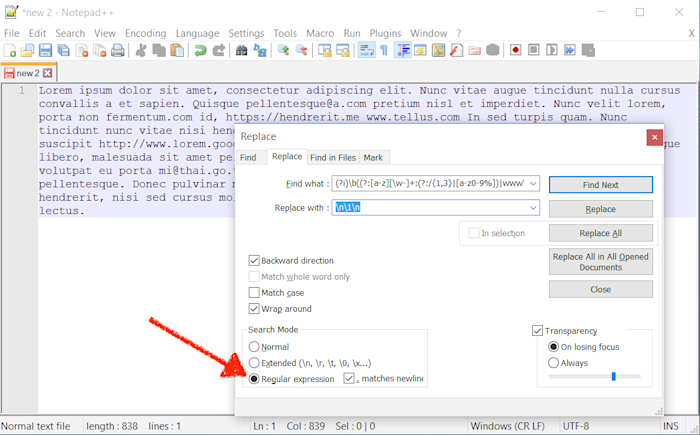
Task: Toggle synchronize horizontal scrolling icon
Action: (343, 50)
